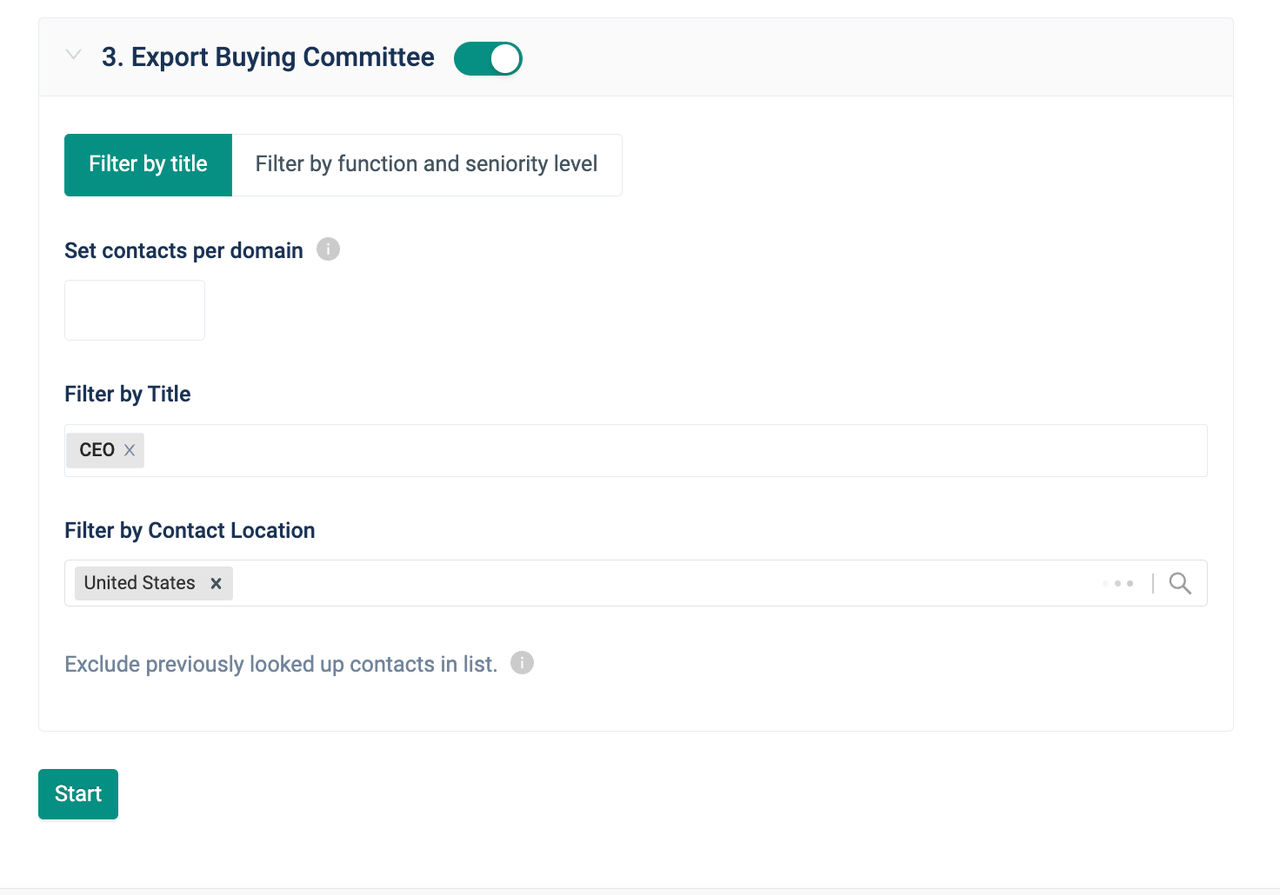Viewport: 1280px width, 895px height.
Task: Switch to Filter by function and seniority level
Action: 426,165
